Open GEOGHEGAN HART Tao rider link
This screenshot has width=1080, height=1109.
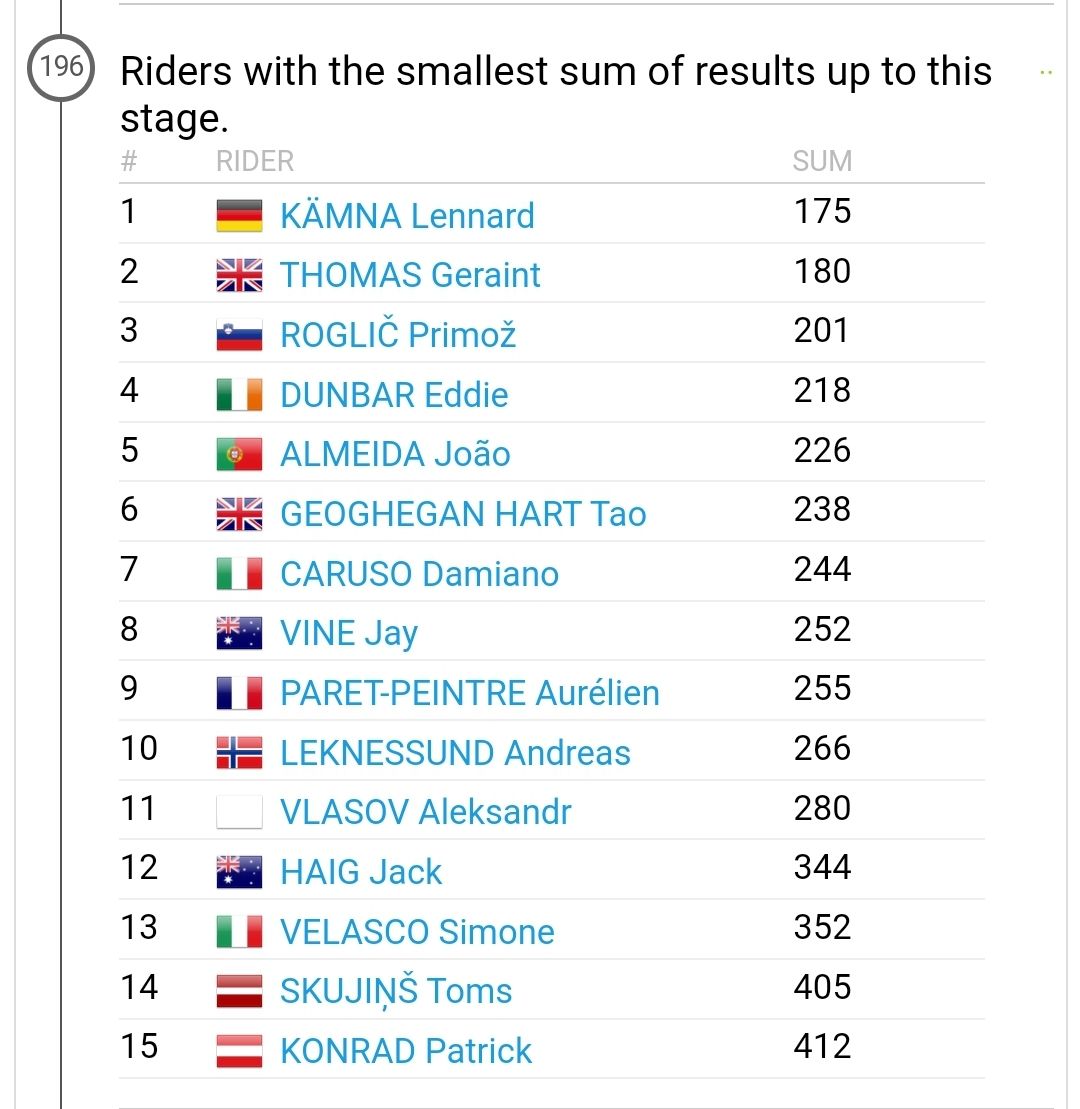point(463,514)
